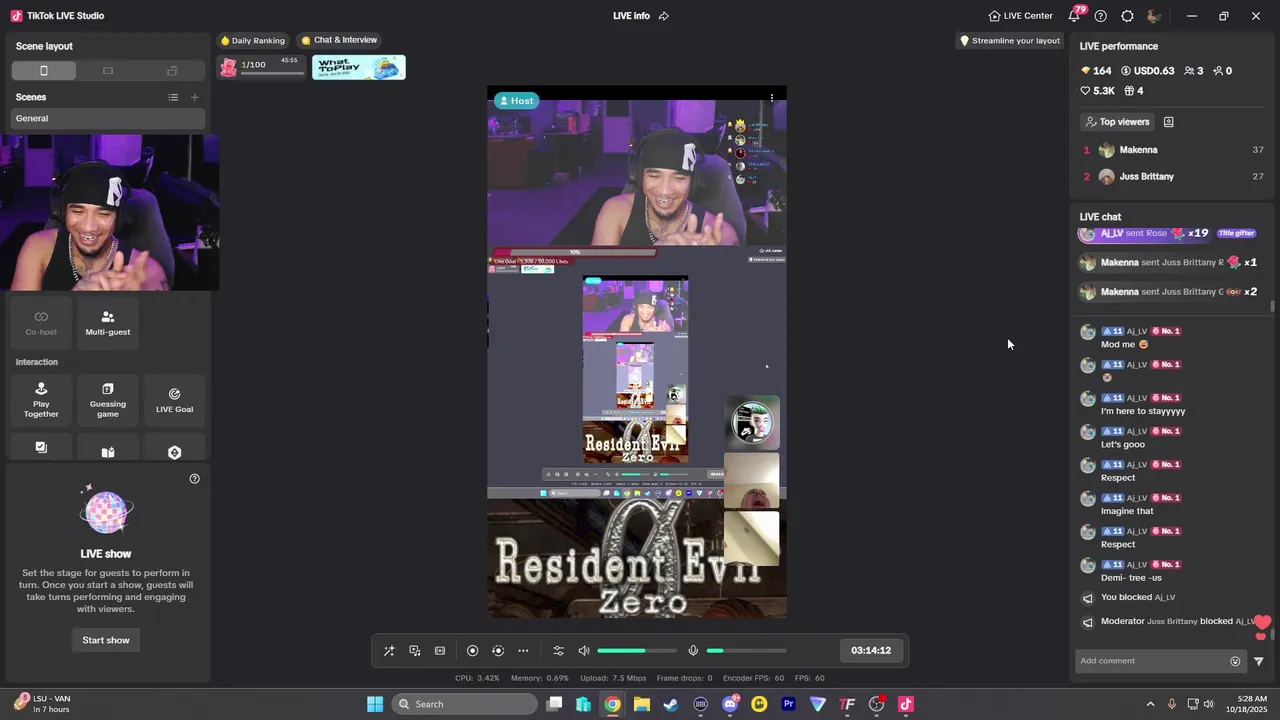This screenshot has height=720, width=1280.
Task: Open the emoji picker in comment box
Action: [1235, 661]
